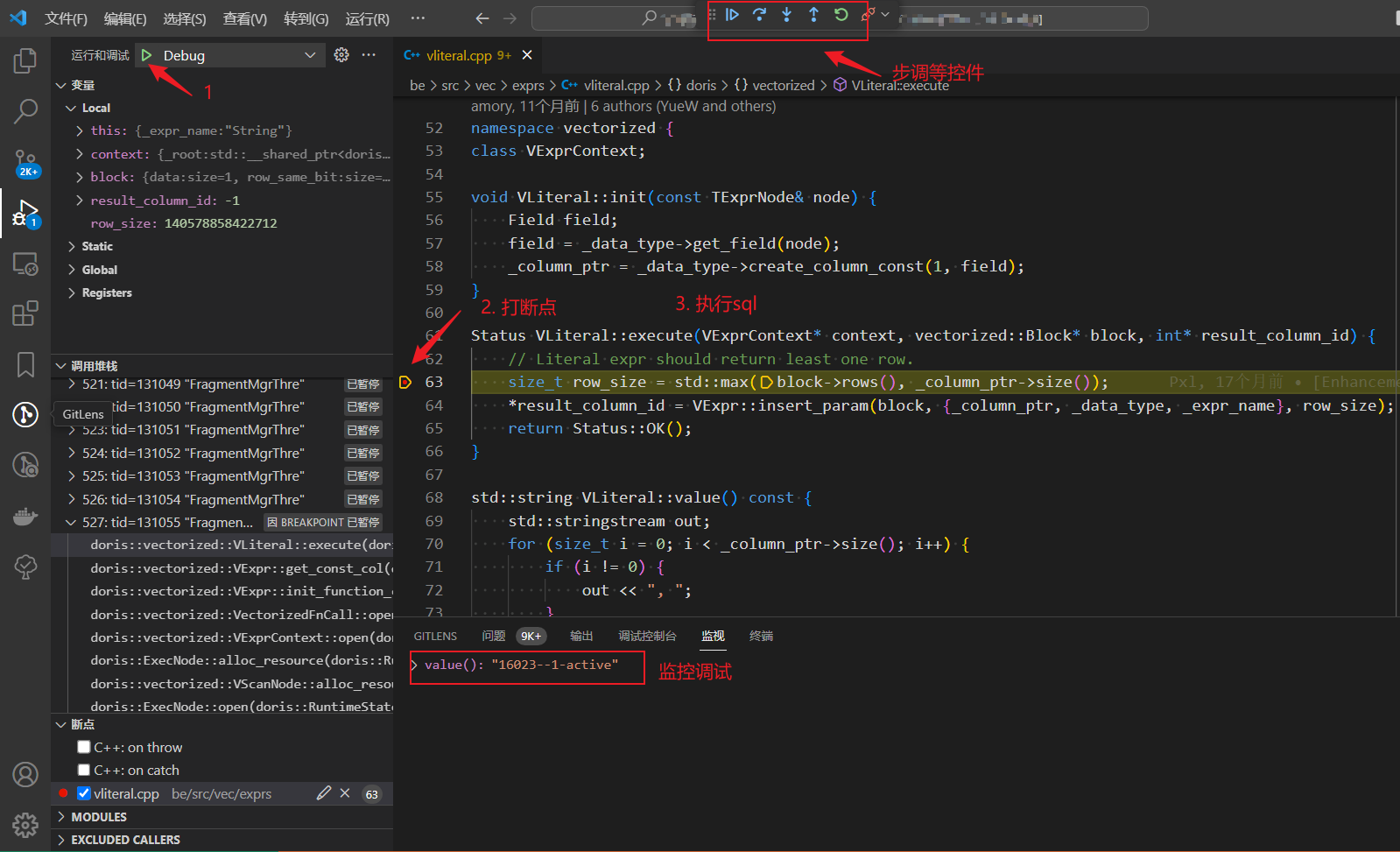Click the Step Out debug control
1400x852 pixels.
pos(813,15)
